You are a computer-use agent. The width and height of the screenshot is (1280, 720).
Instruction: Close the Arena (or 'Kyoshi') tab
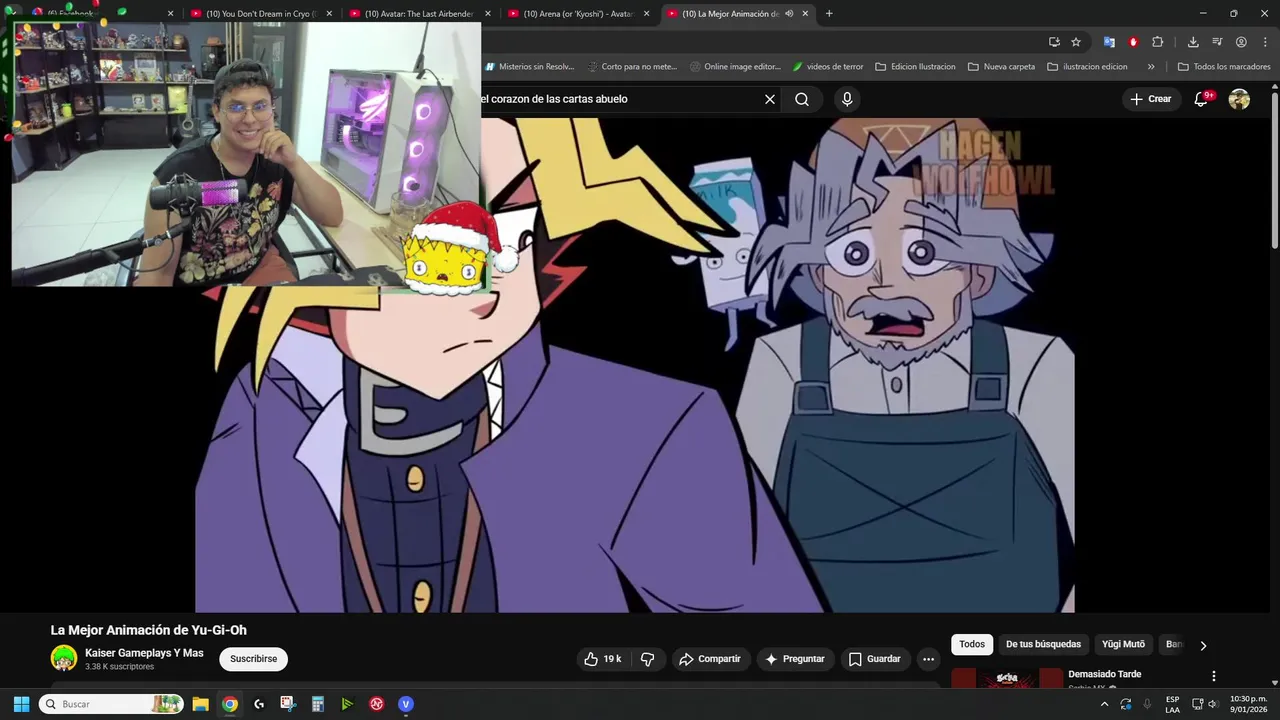click(646, 14)
